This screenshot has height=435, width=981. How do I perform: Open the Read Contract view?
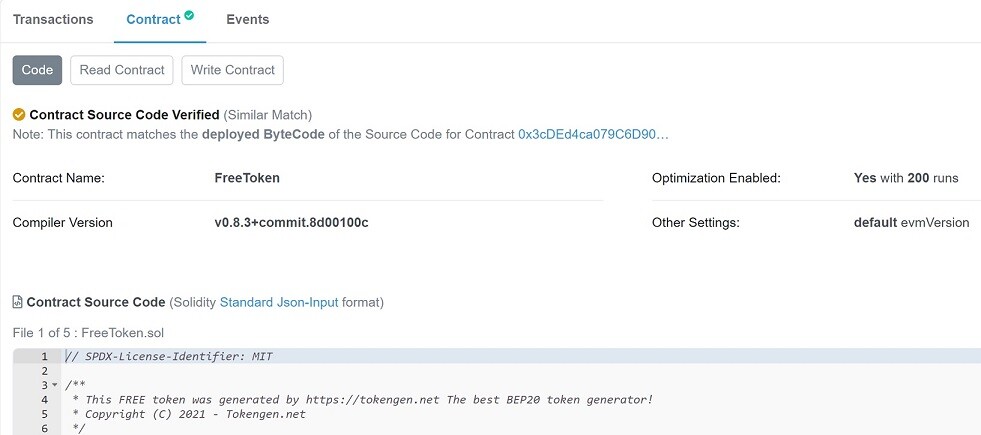coord(122,70)
